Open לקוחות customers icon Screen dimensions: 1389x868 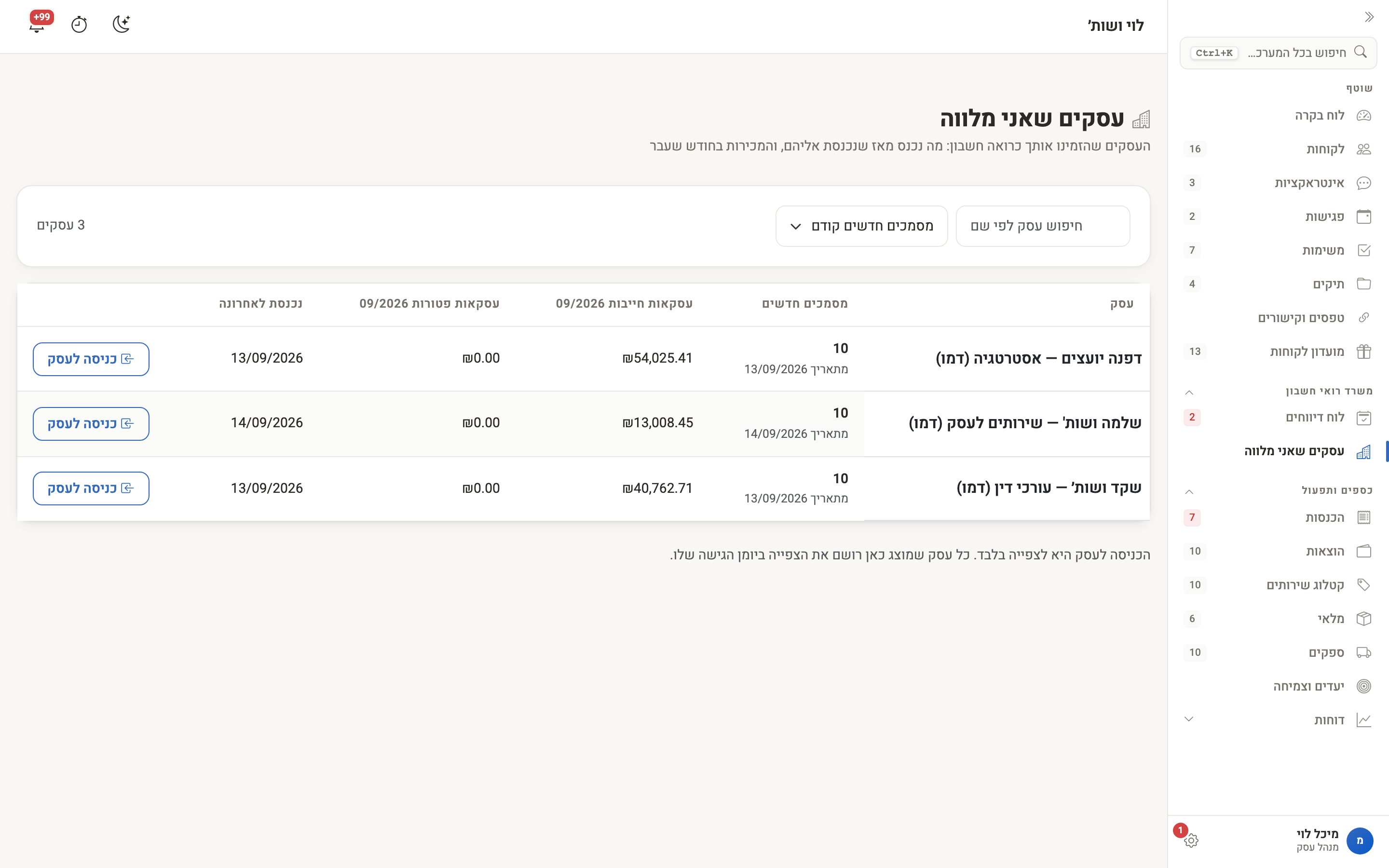(1364, 149)
